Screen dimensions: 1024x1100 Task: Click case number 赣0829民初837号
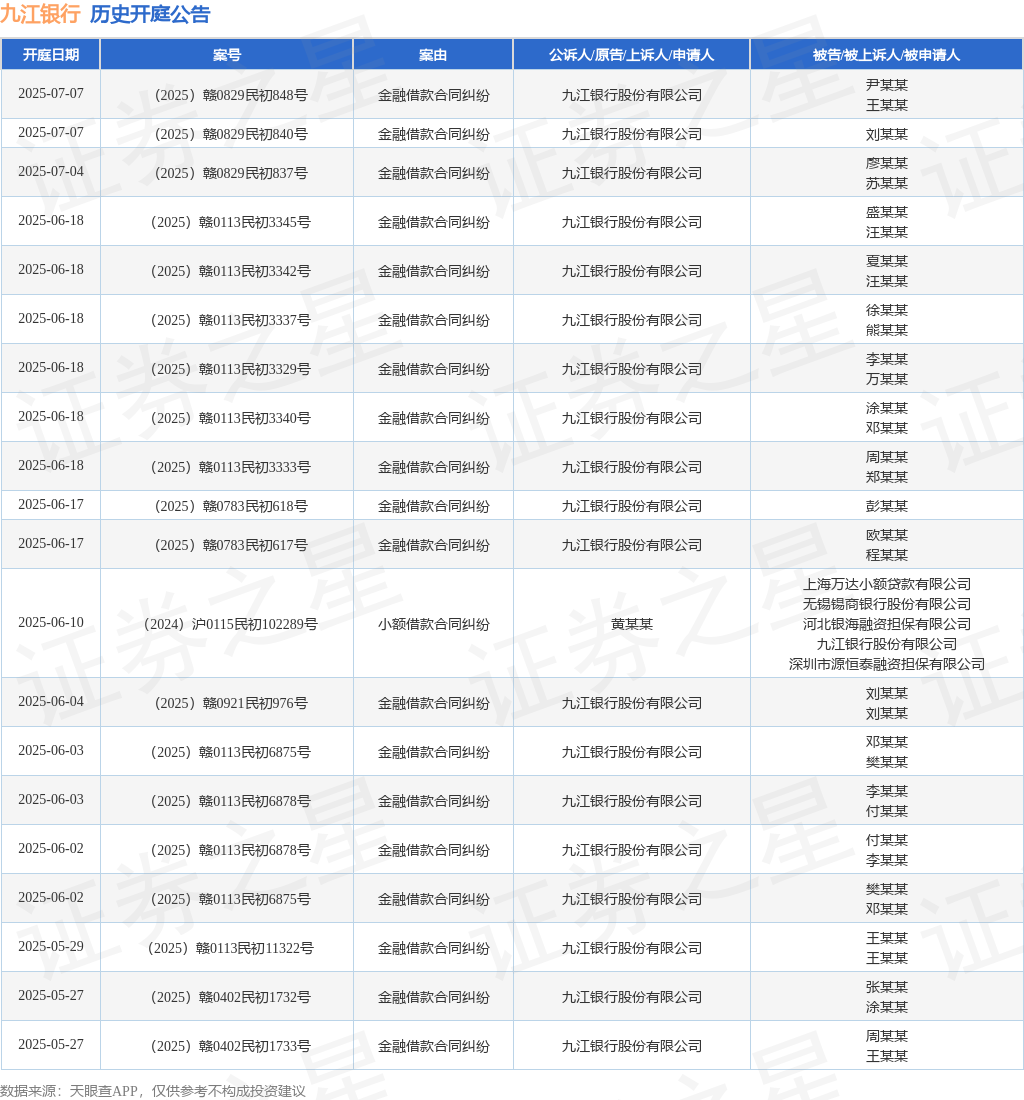(x=230, y=173)
